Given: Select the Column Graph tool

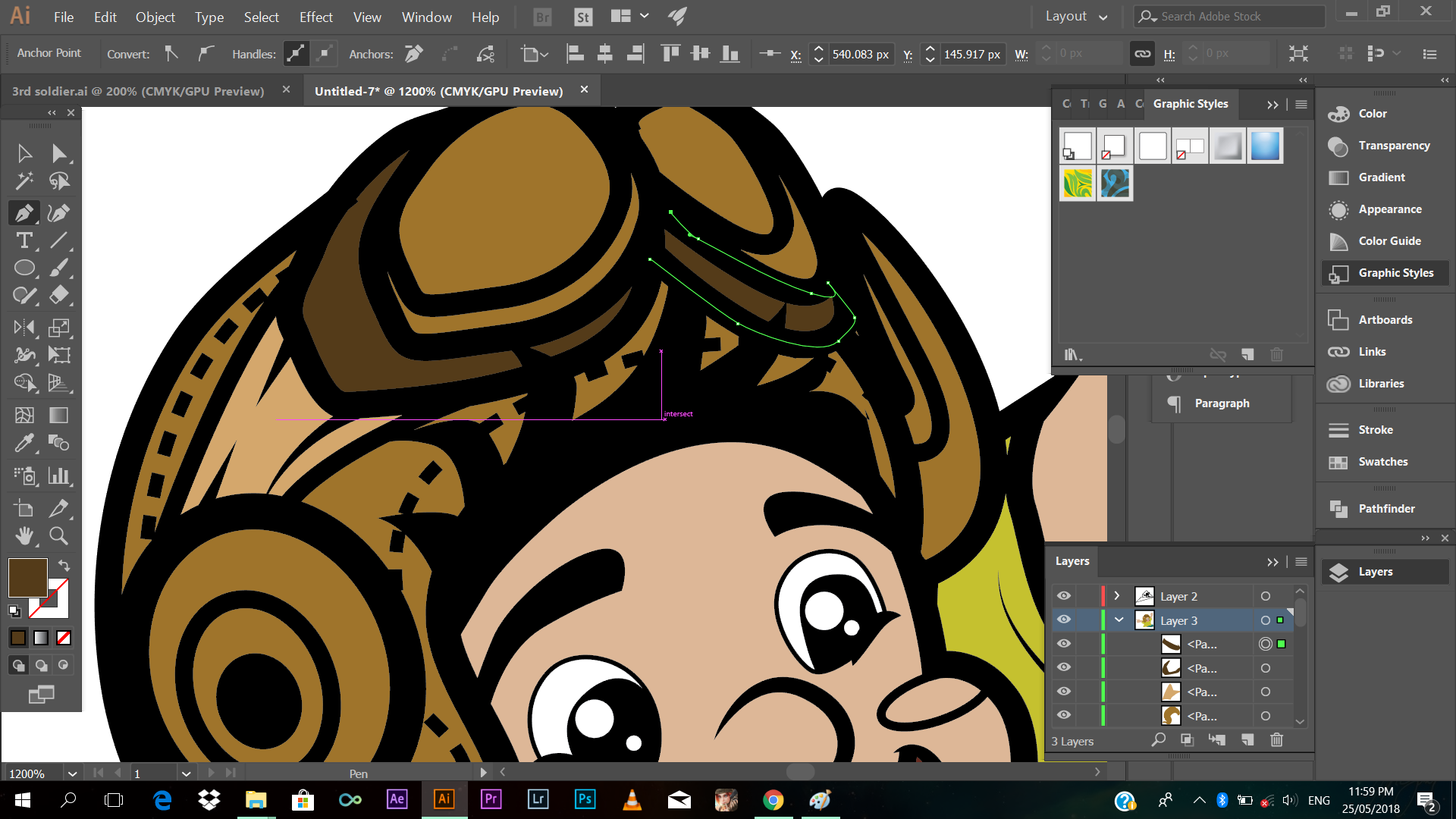Looking at the screenshot, I should [59, 475].
